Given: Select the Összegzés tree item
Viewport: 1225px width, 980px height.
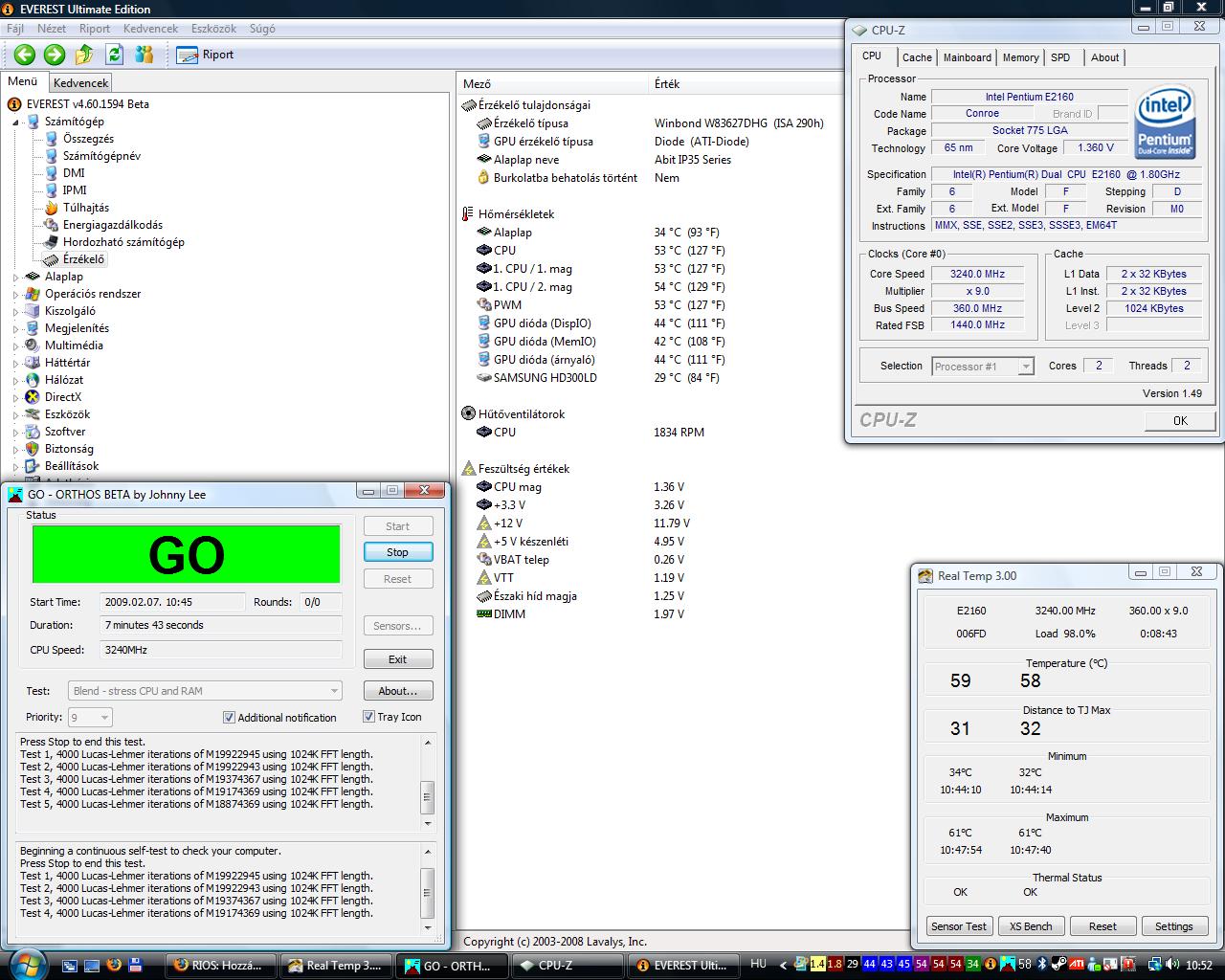Looking at the screenshot, I should (x=88, y=139).
